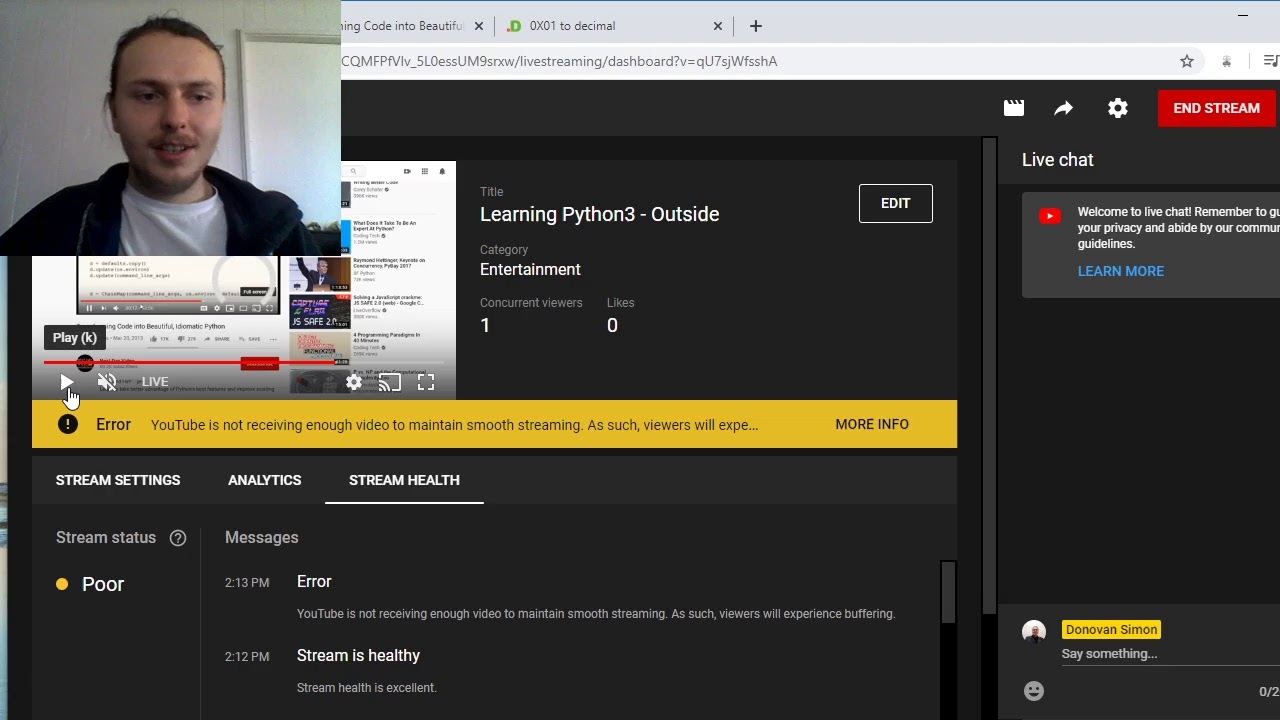Select the Stream Health tab
Viewport: 1280px width, 720px height.
coord(404,480)
